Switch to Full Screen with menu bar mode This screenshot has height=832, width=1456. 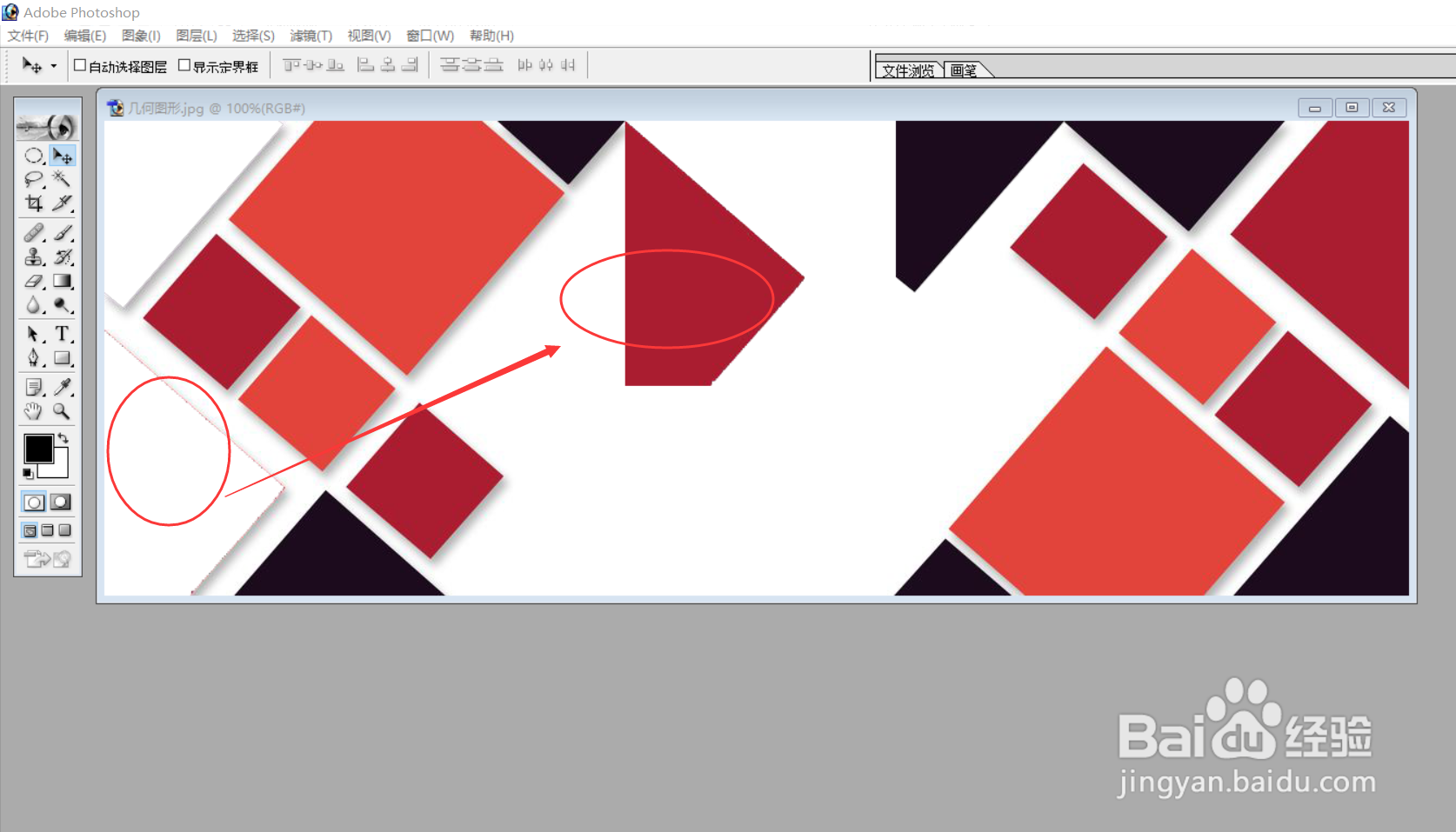coord(48,530)
